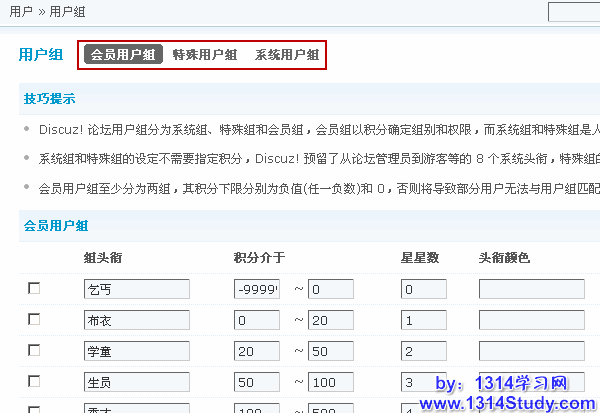Mark the 生员 row checkbox
The width and height of the screenshot is (600, 413).
tap(34, 381)
